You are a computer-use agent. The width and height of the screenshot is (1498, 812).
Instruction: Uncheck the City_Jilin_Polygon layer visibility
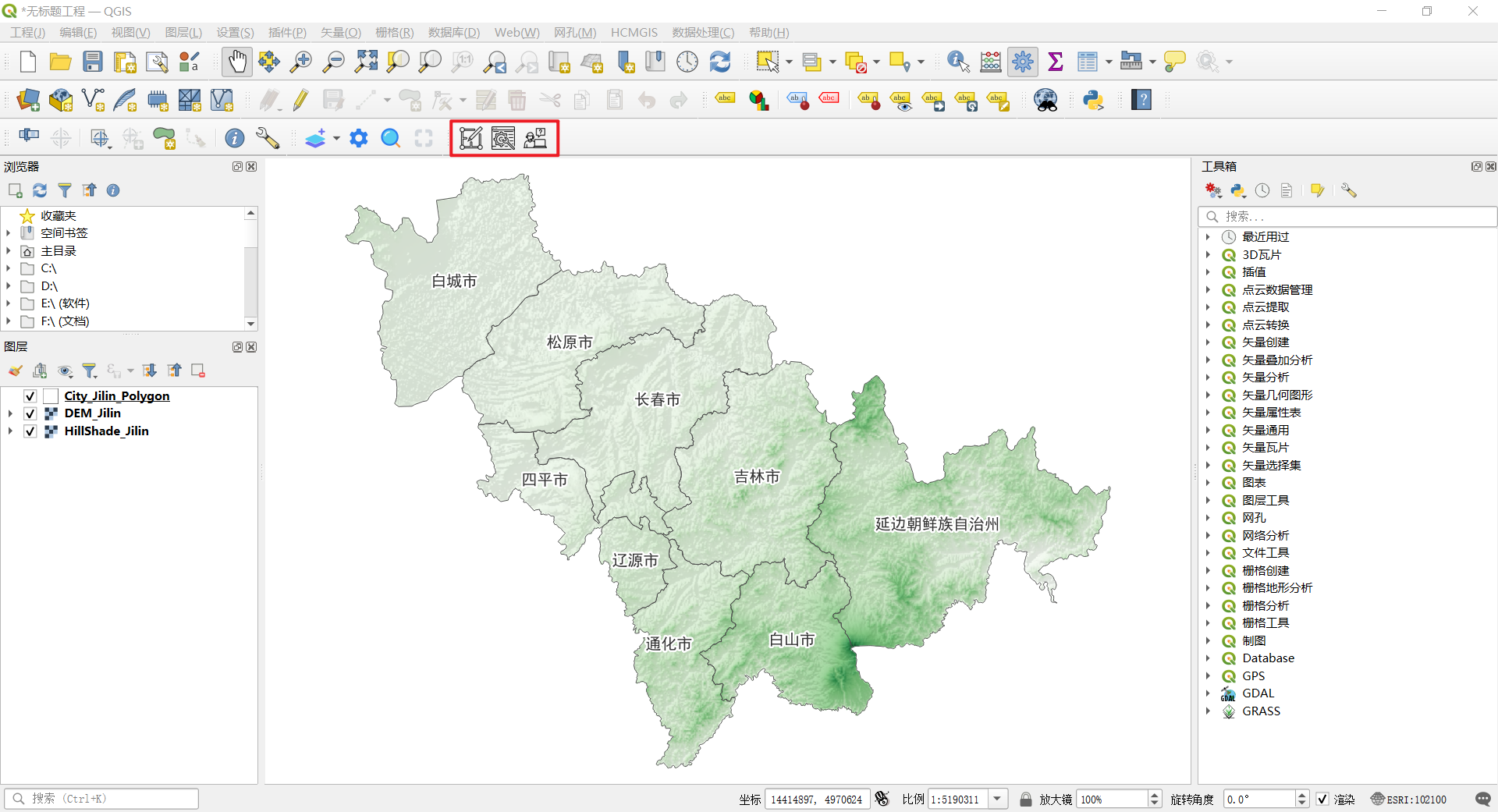[30, 396]
